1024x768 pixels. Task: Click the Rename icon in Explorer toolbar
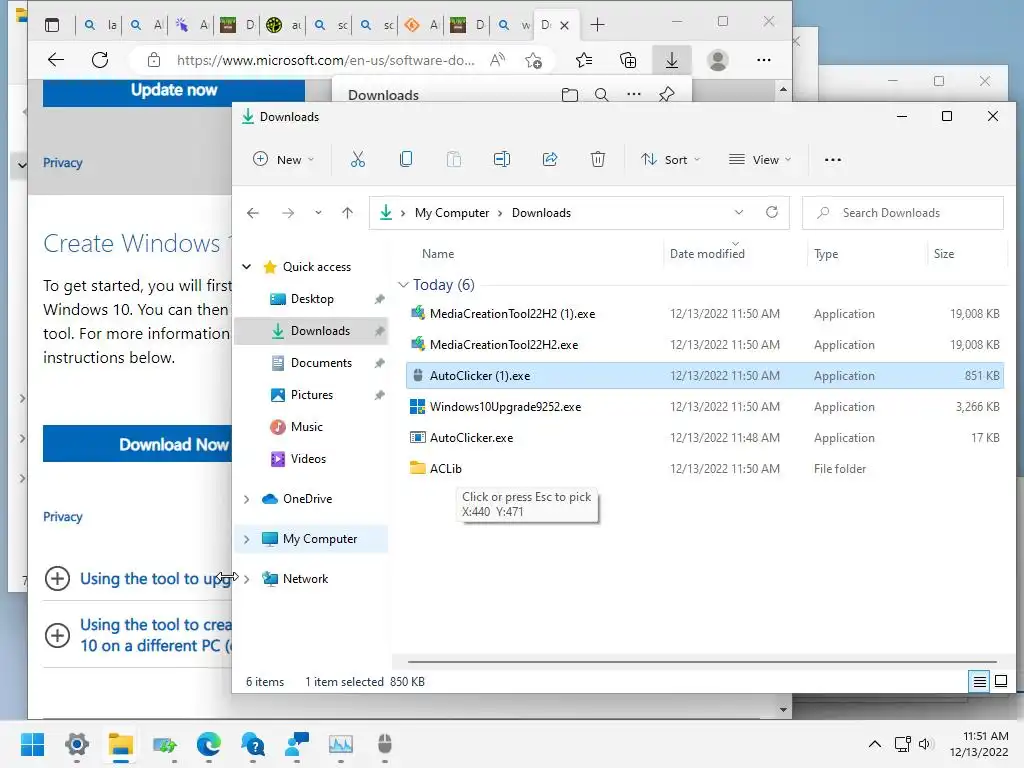point(502,159)
